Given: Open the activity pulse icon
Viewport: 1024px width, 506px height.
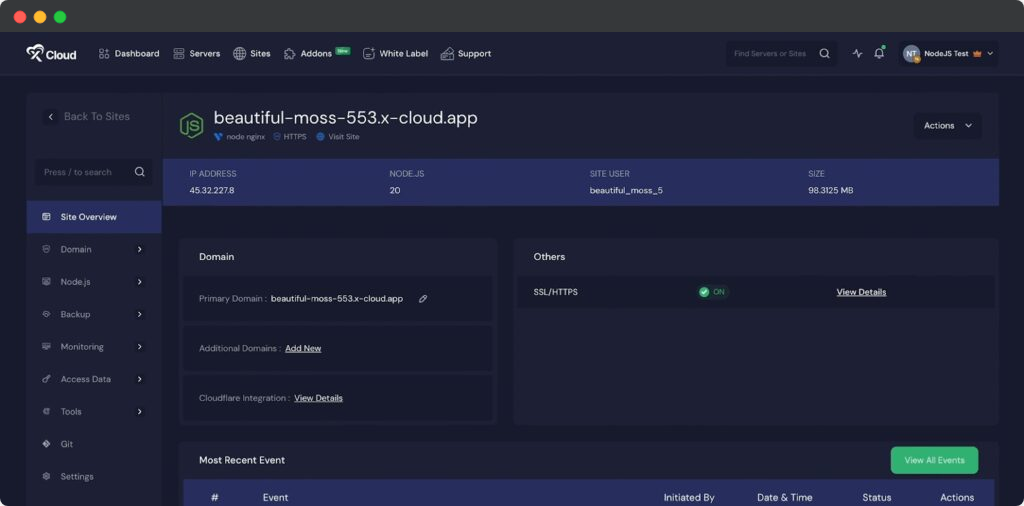Looking at the screenshot, I should (x=857, y=54).
